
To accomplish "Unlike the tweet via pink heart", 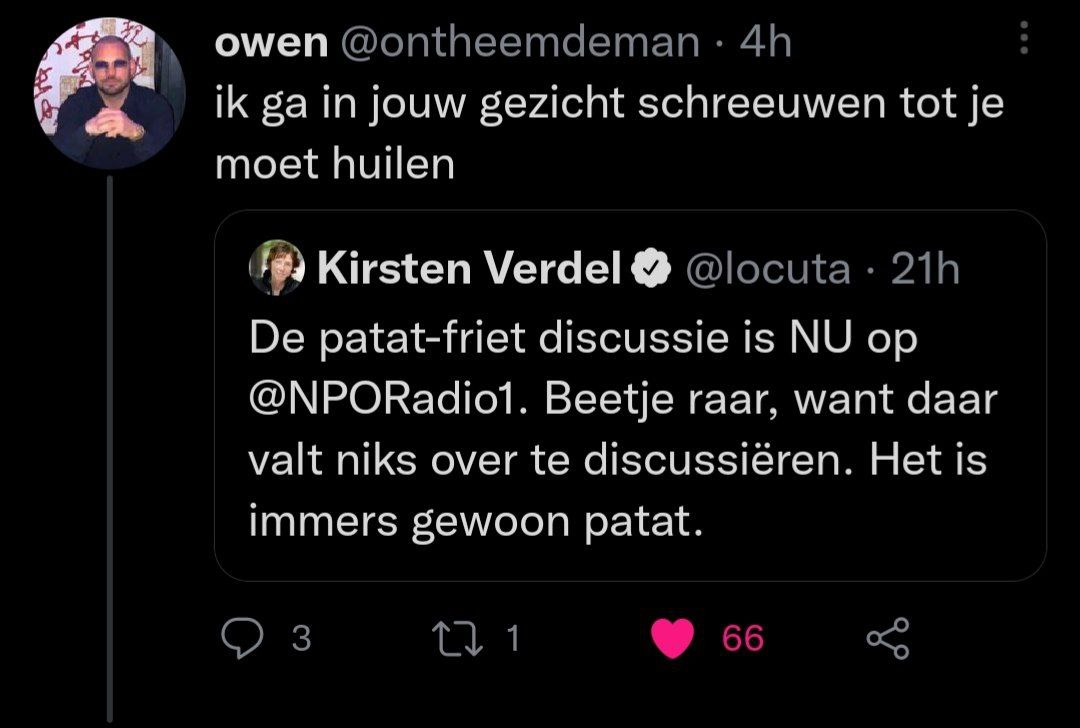I will (672, 639).
